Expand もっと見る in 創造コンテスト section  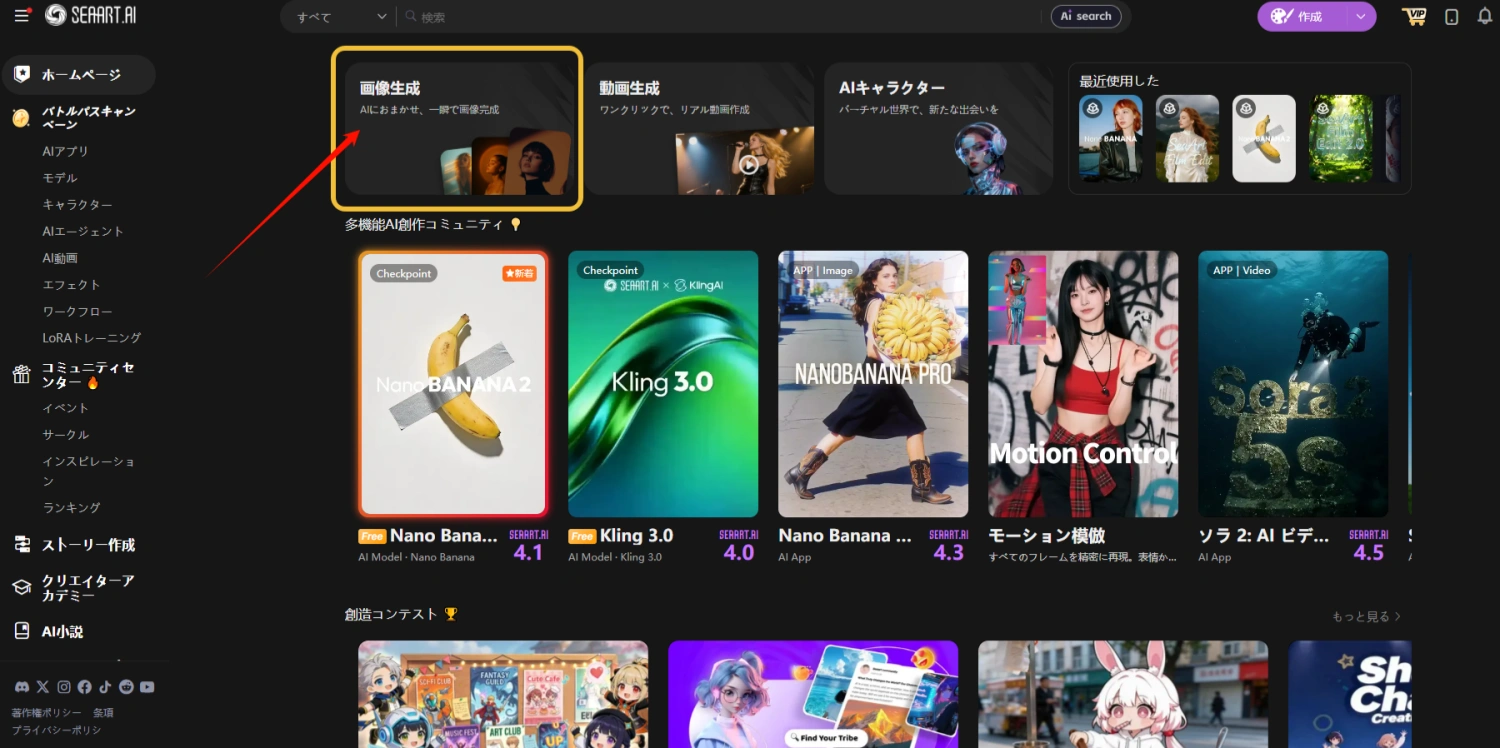1366,616
